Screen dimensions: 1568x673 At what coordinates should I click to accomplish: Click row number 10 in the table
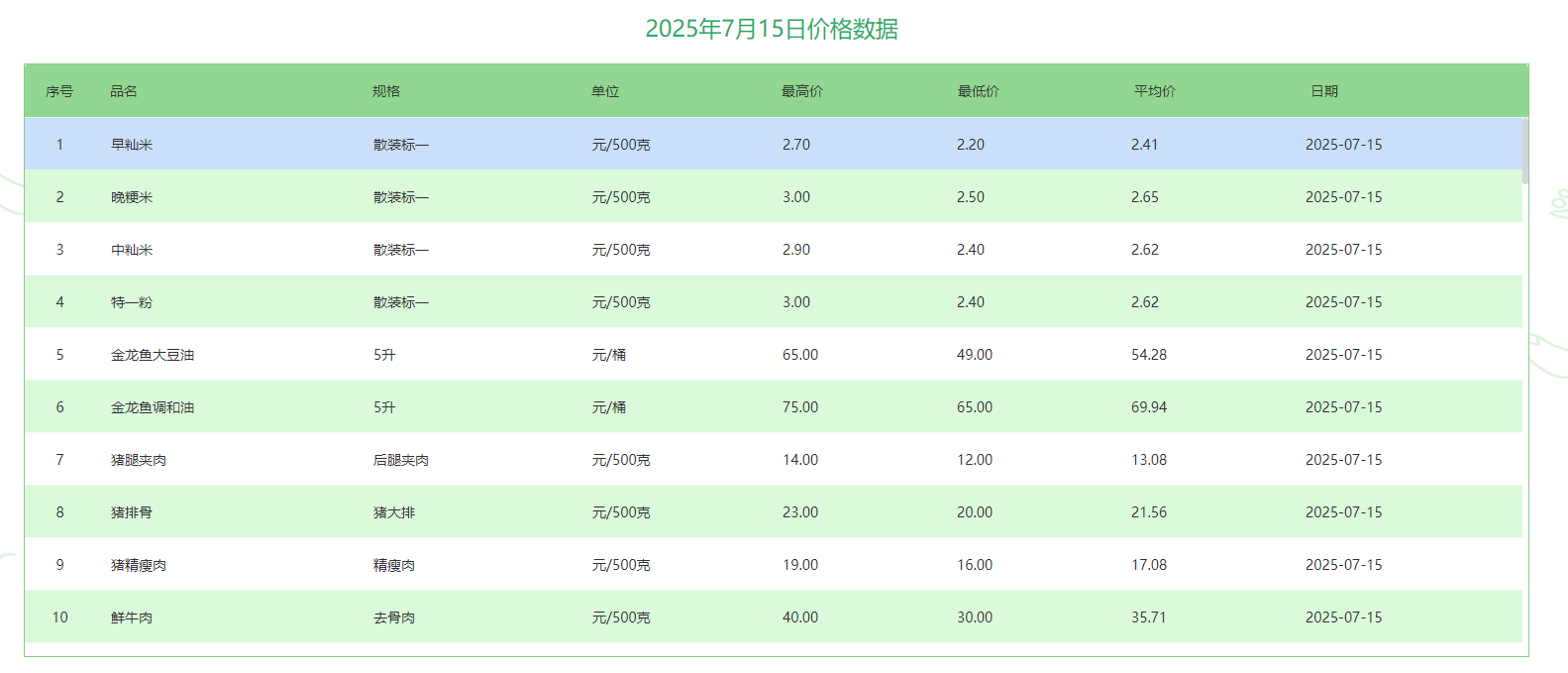point(59,617)
